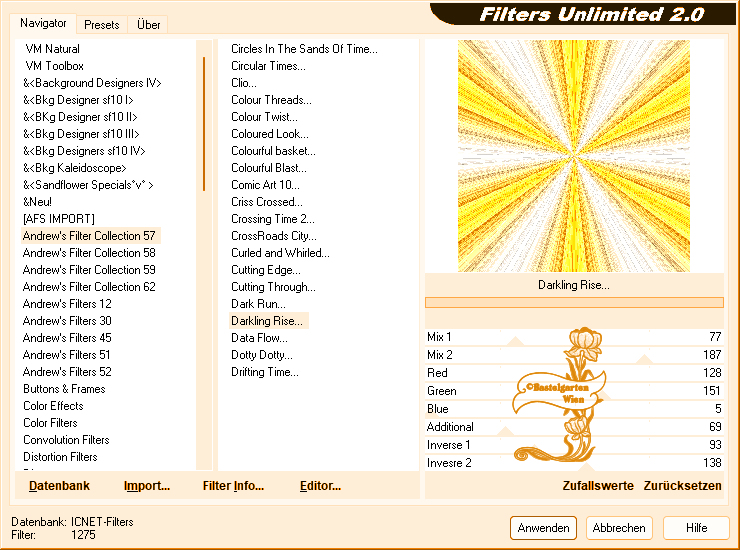This screenshot has width=740, height=550.
Task: Choose Criss Crossed... filter
Action: [267, 202]
